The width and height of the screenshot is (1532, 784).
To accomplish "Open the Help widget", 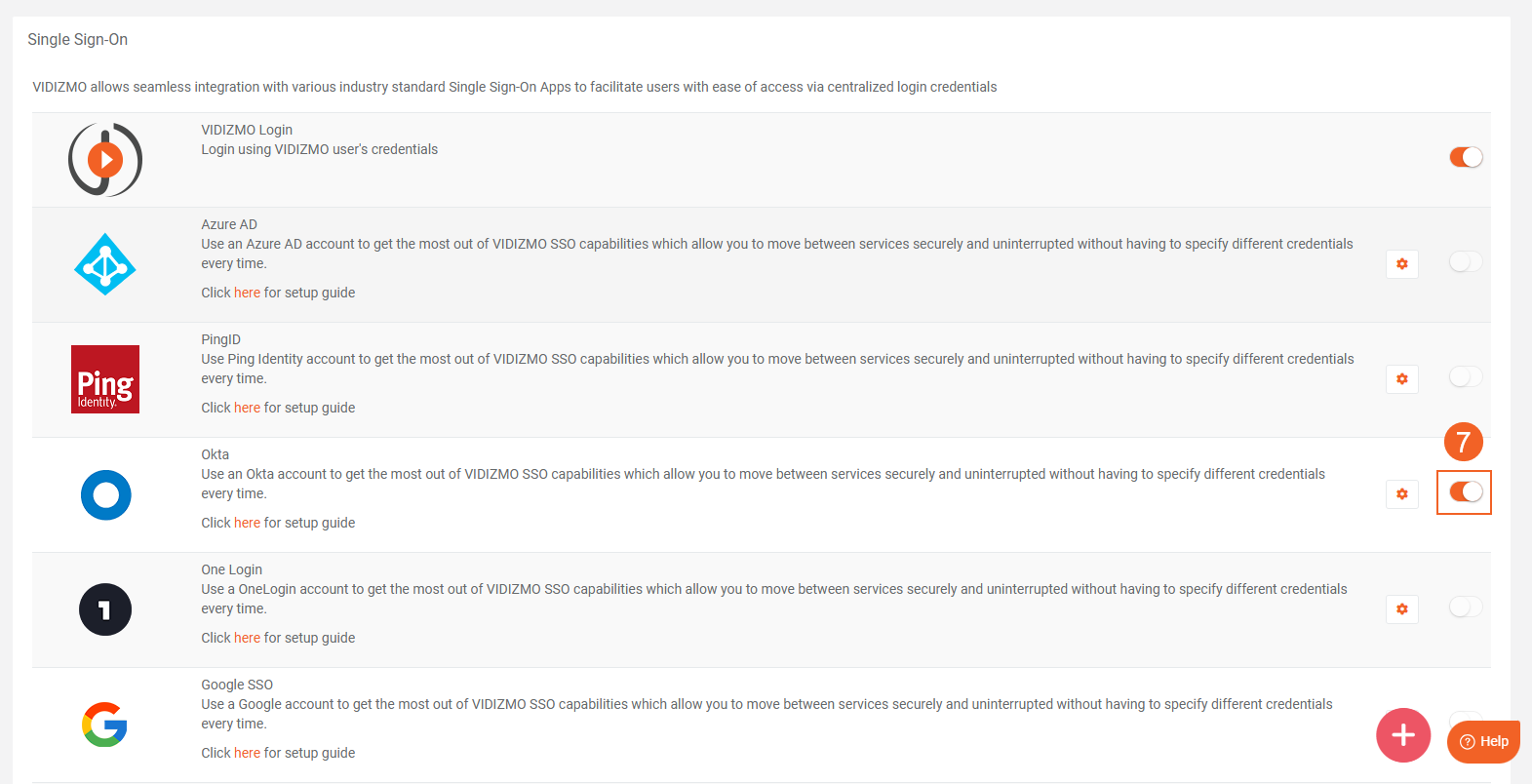I will [1483, 741].
